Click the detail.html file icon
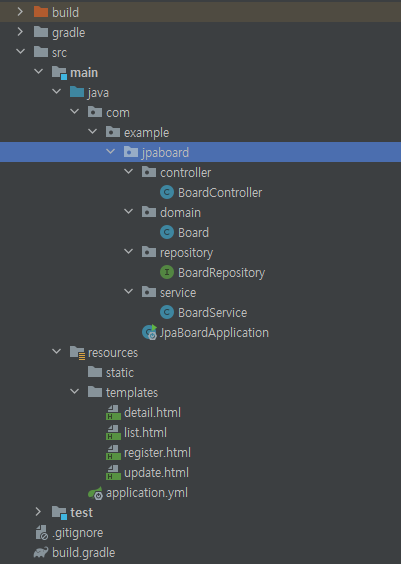The height and width of the screenshot is (564, 401). coord(113,412)
